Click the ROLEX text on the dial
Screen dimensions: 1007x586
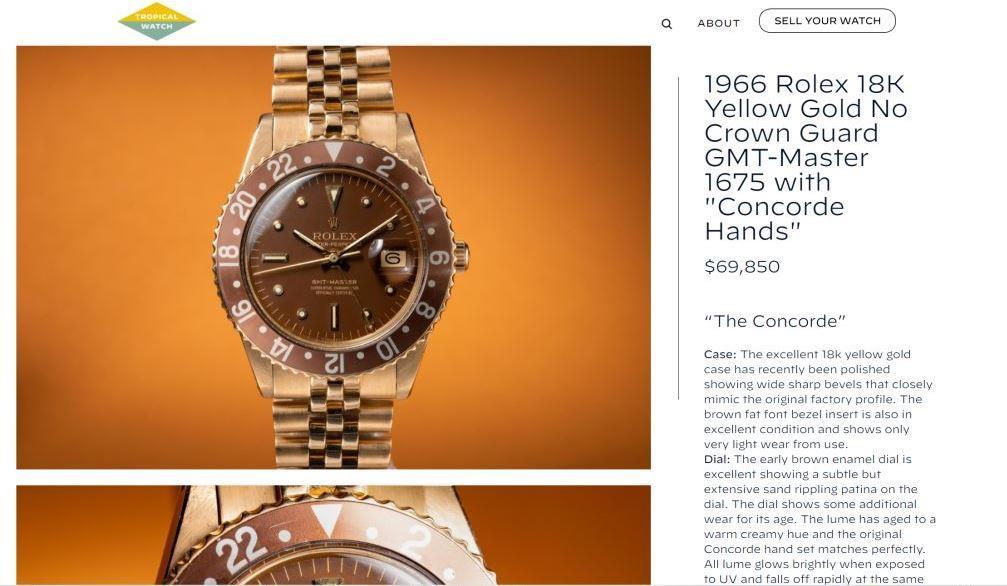pos(334,236)
